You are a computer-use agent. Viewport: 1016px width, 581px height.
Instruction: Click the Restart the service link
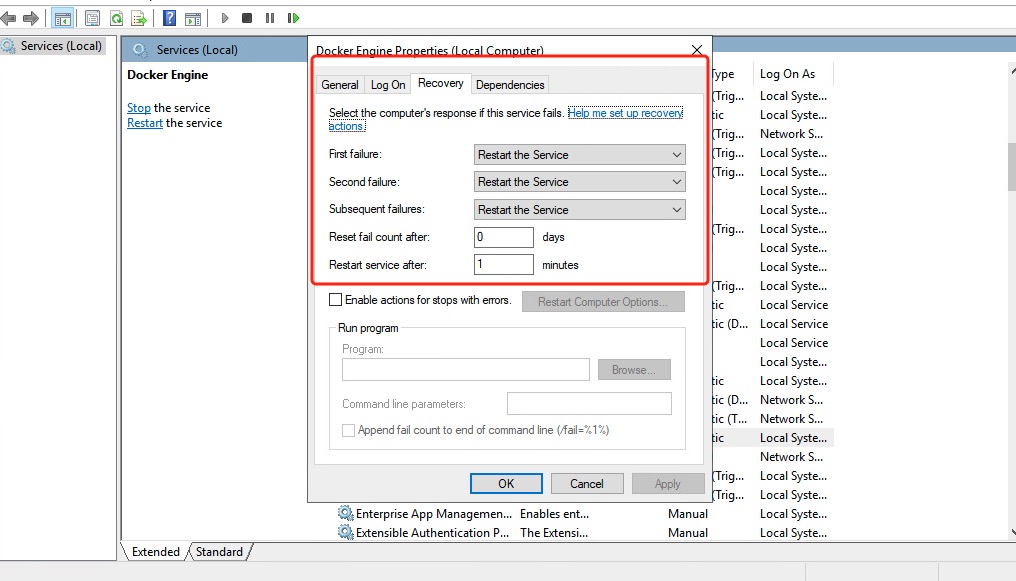145,123
